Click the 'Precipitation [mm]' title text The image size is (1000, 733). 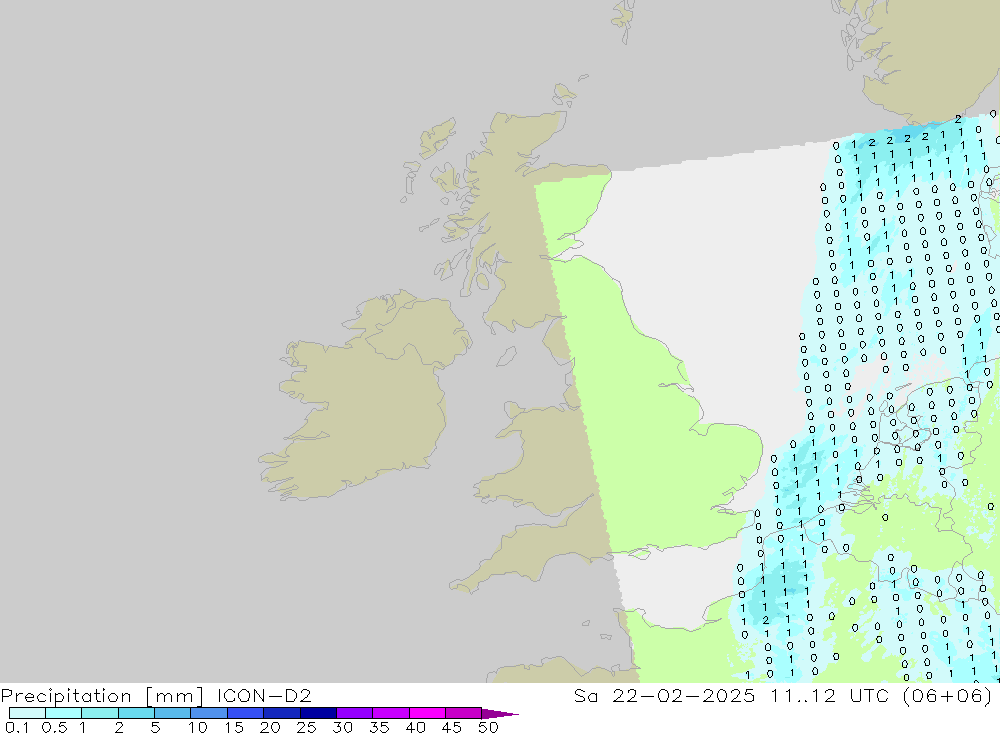[x=103, y=696]
